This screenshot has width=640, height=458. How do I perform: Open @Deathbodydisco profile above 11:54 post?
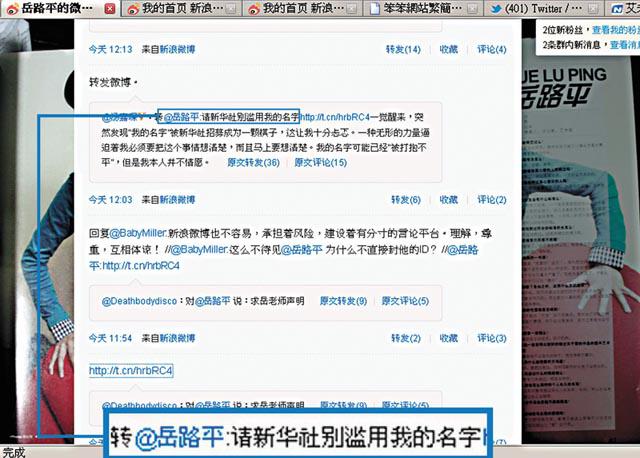[139, 301]
